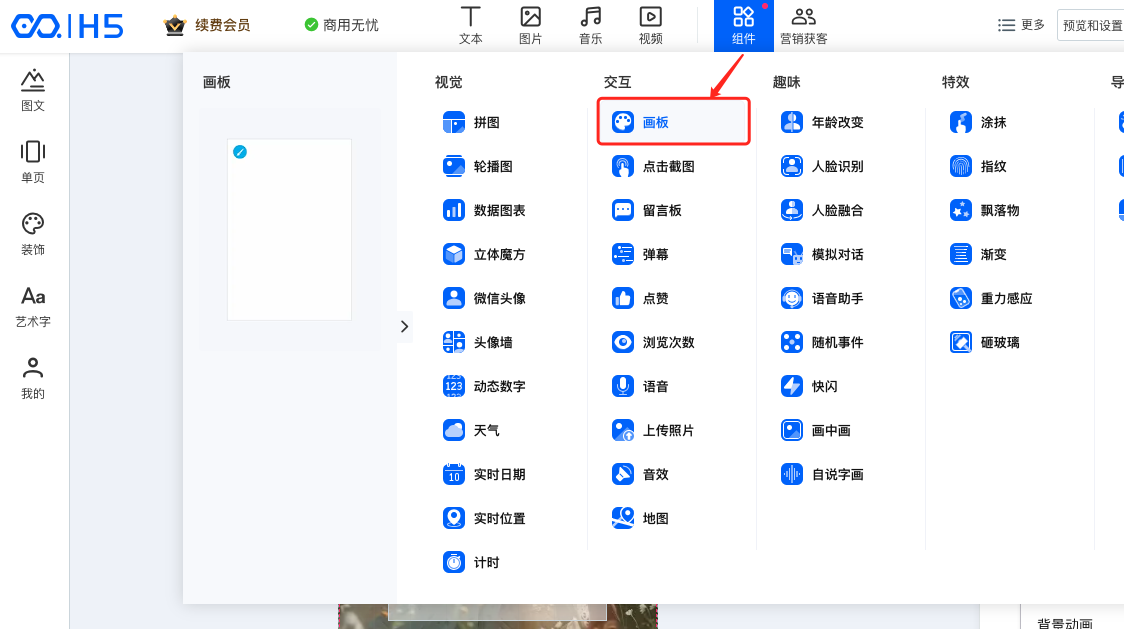
Task: Select the 人脸识别 face recognition icon
Action: pos(792,166)
